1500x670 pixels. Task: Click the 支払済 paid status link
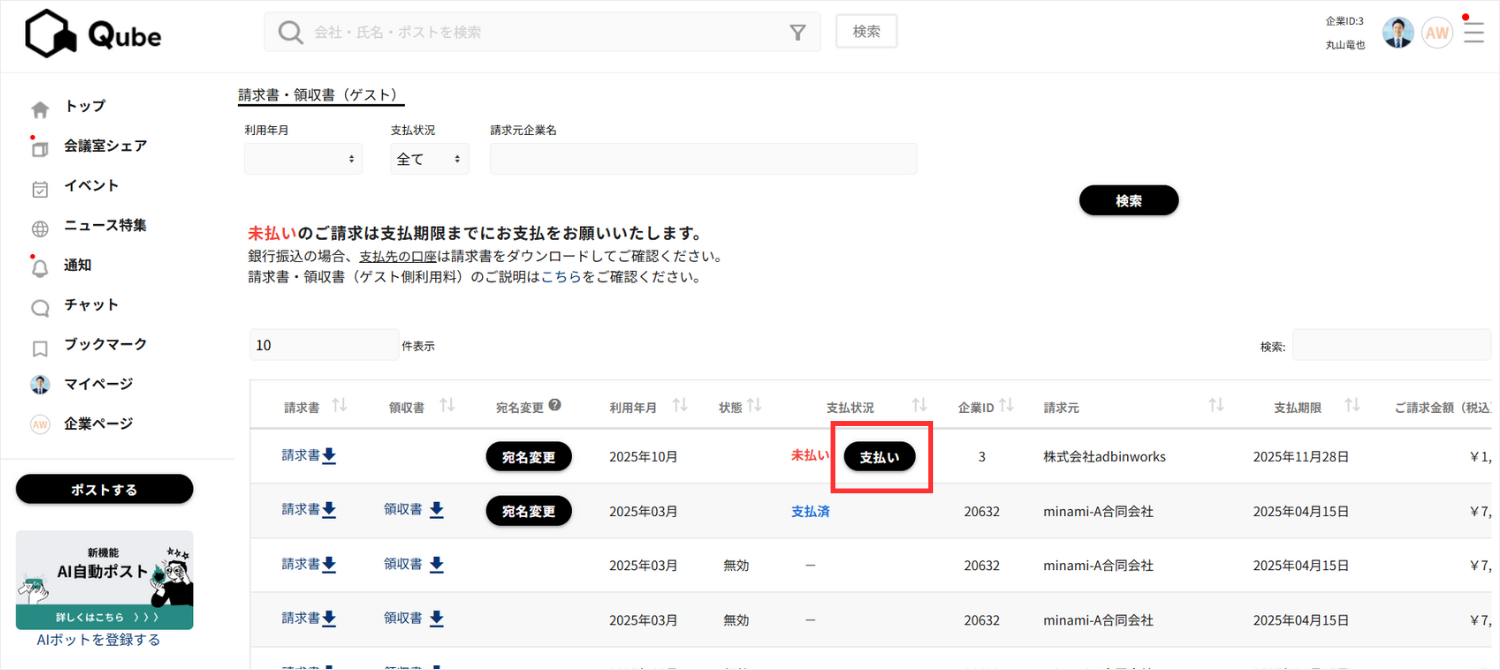(810, 510)
